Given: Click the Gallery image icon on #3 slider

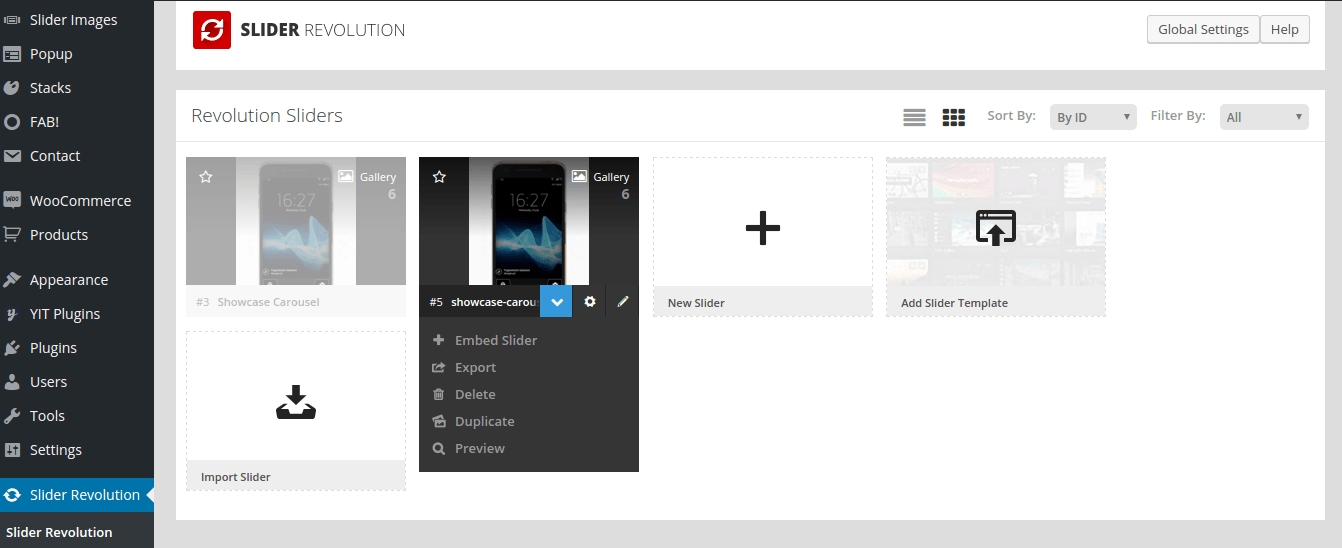Looking at the screenshot, I should 346,176.
